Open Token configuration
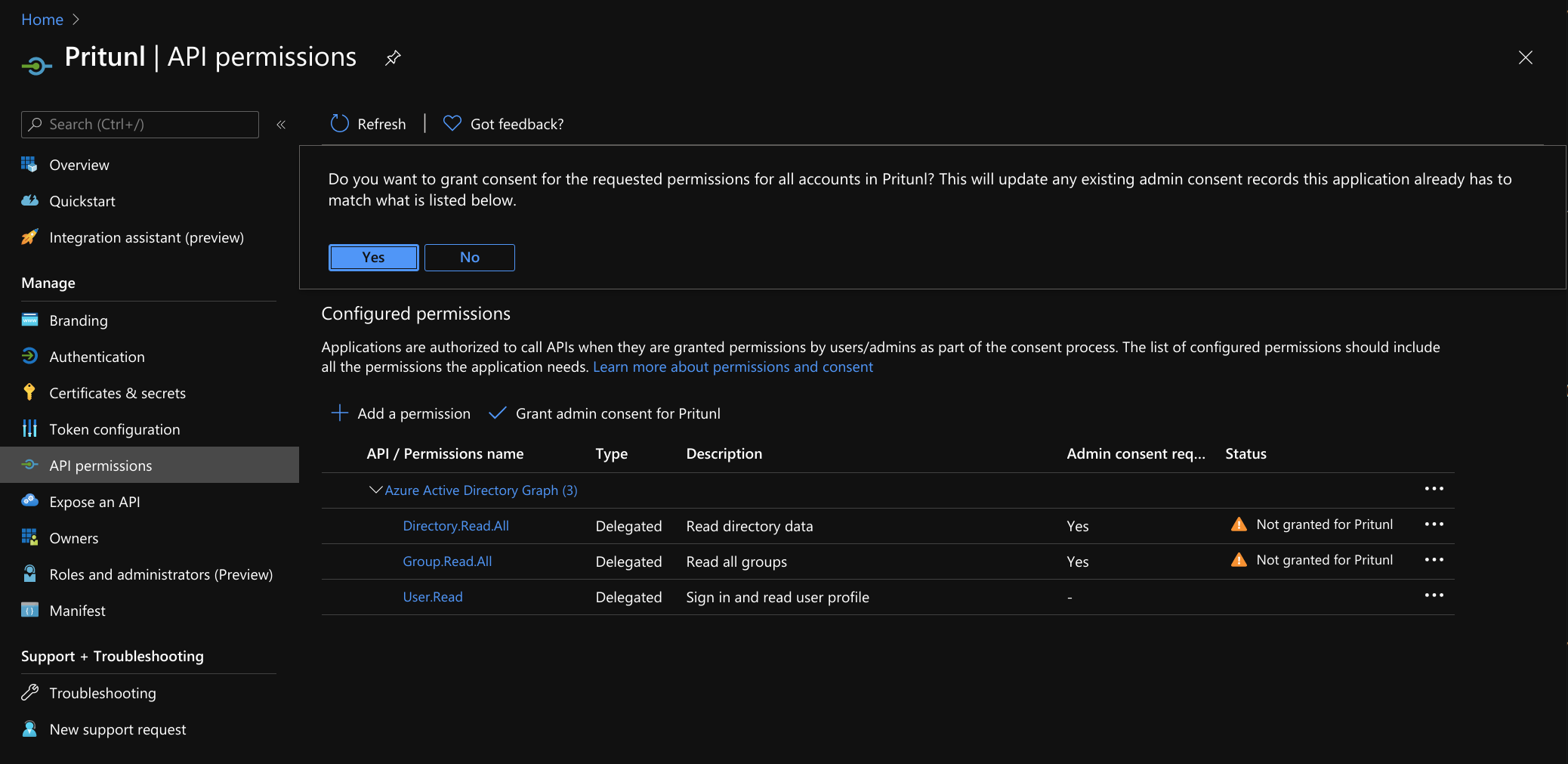The height and width of the screenshot is (764, 1568). [x=115, y=429]
